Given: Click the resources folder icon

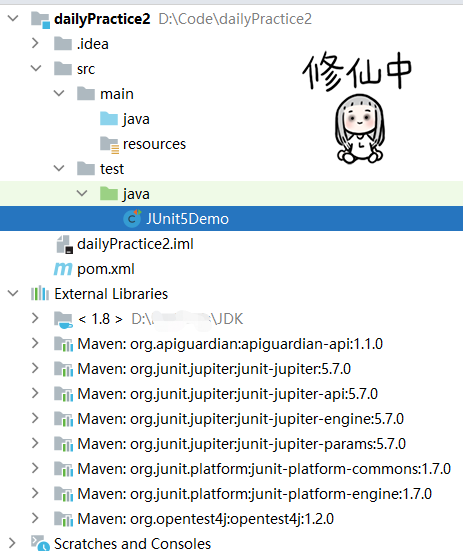Looking at the screenshot, I should tap(109, 144).
